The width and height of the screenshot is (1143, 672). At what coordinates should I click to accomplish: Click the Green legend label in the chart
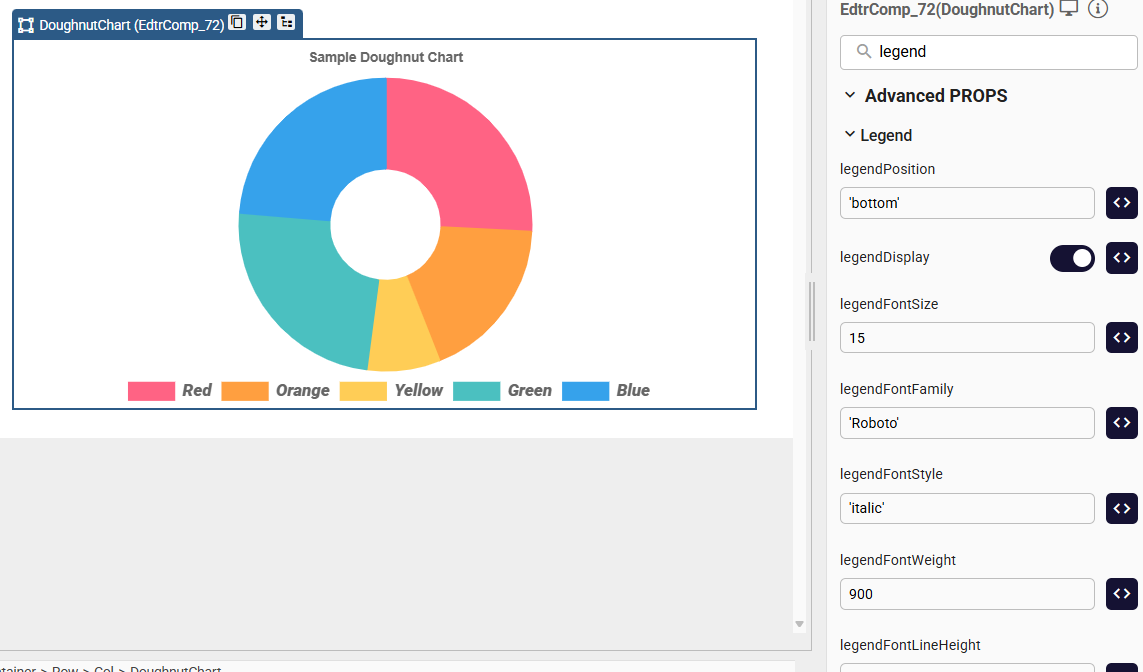pos(529,391)
